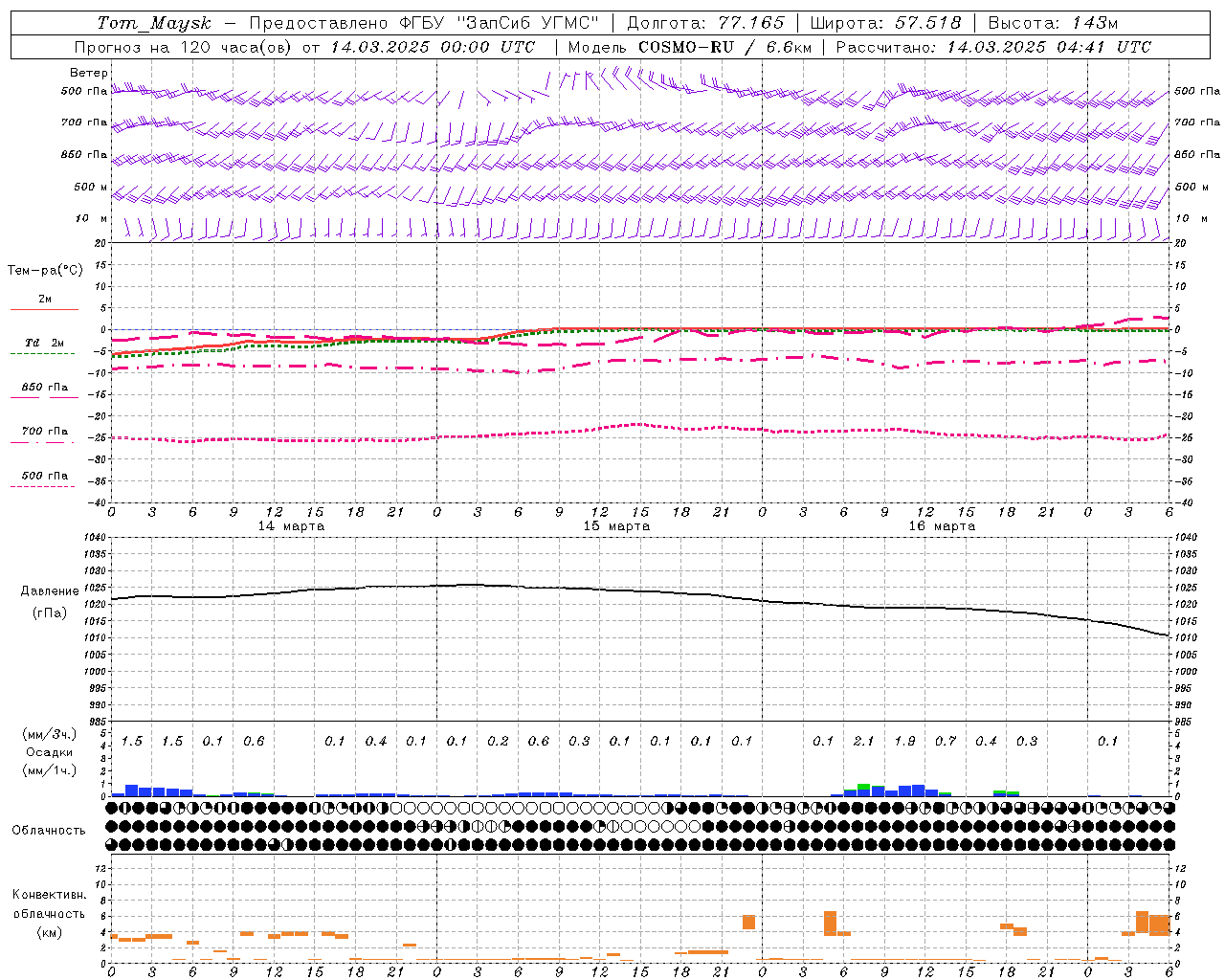The image size is (1225, 980).
Task: Click the Давление panel label
Action: click(x=50, y=591)
